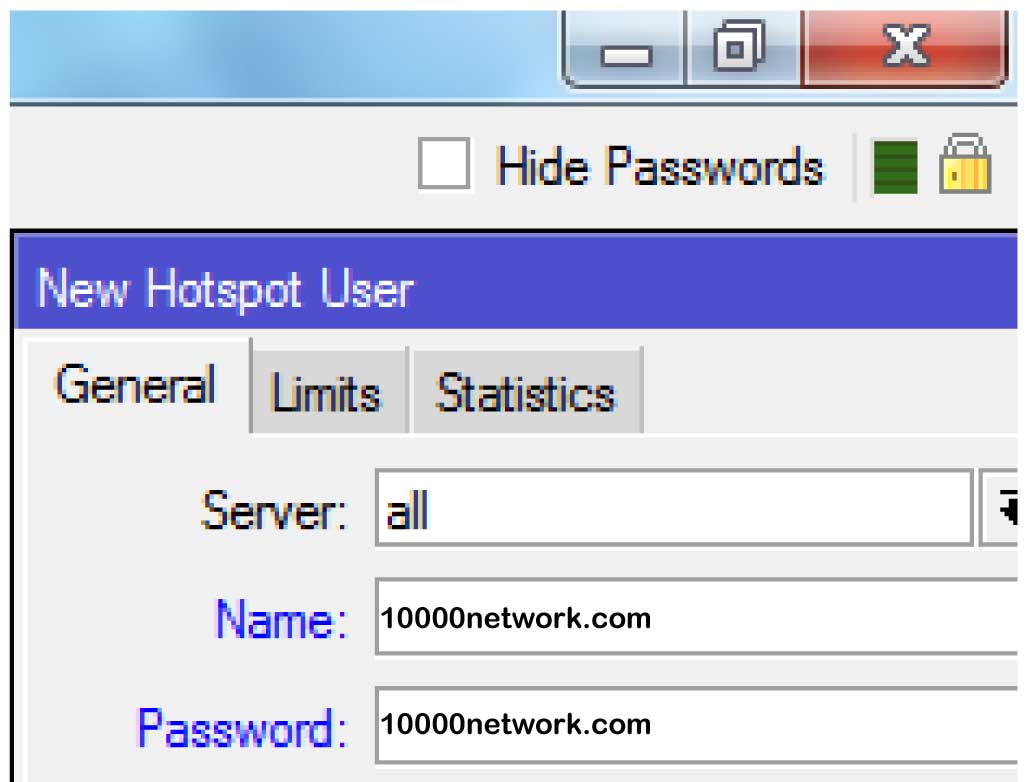Viewport: 1028px width, 782px height.
Task: Restore down the WinBox window
Action: 742,49
